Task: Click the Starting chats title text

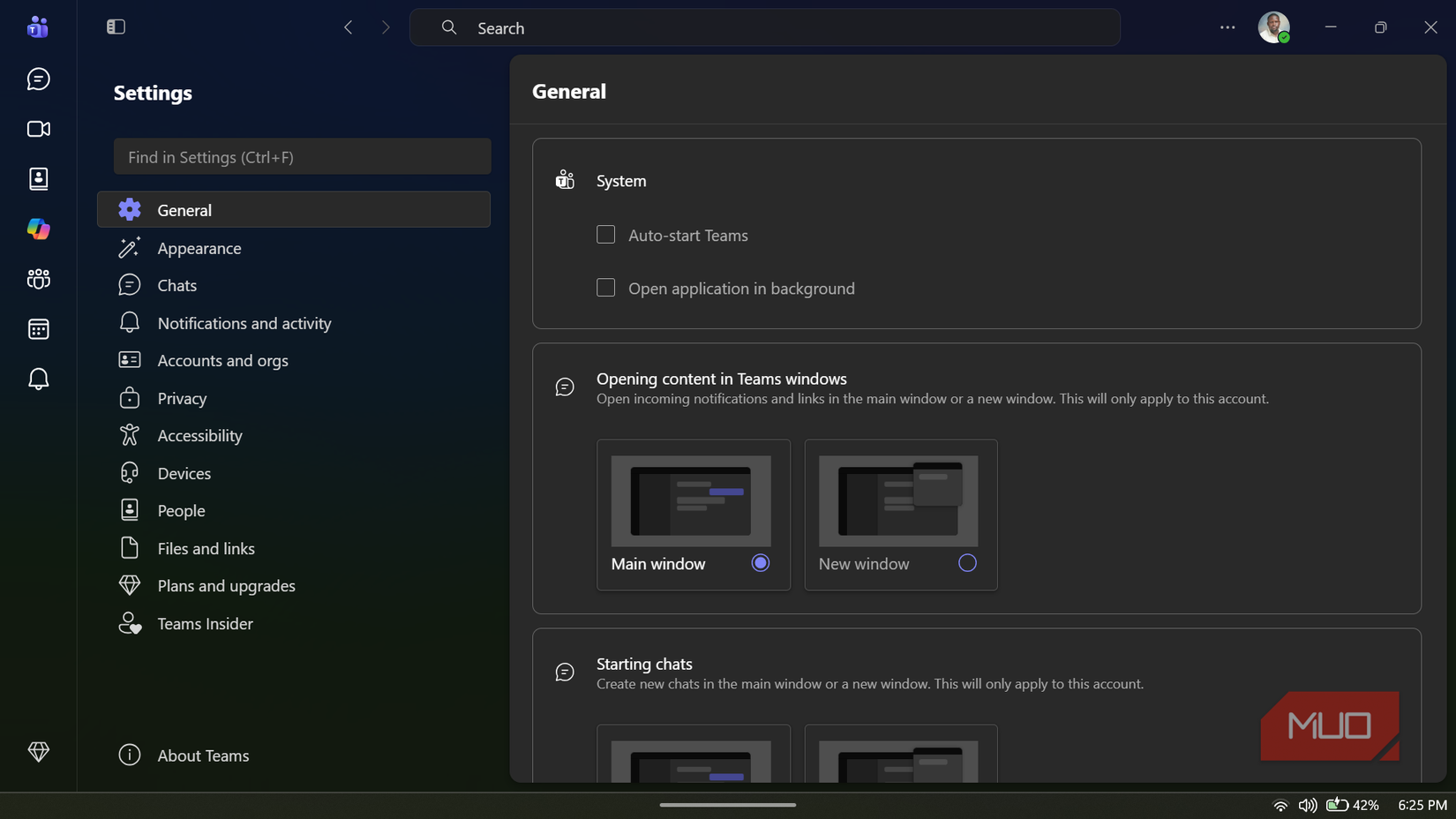Action: point(644,664)
